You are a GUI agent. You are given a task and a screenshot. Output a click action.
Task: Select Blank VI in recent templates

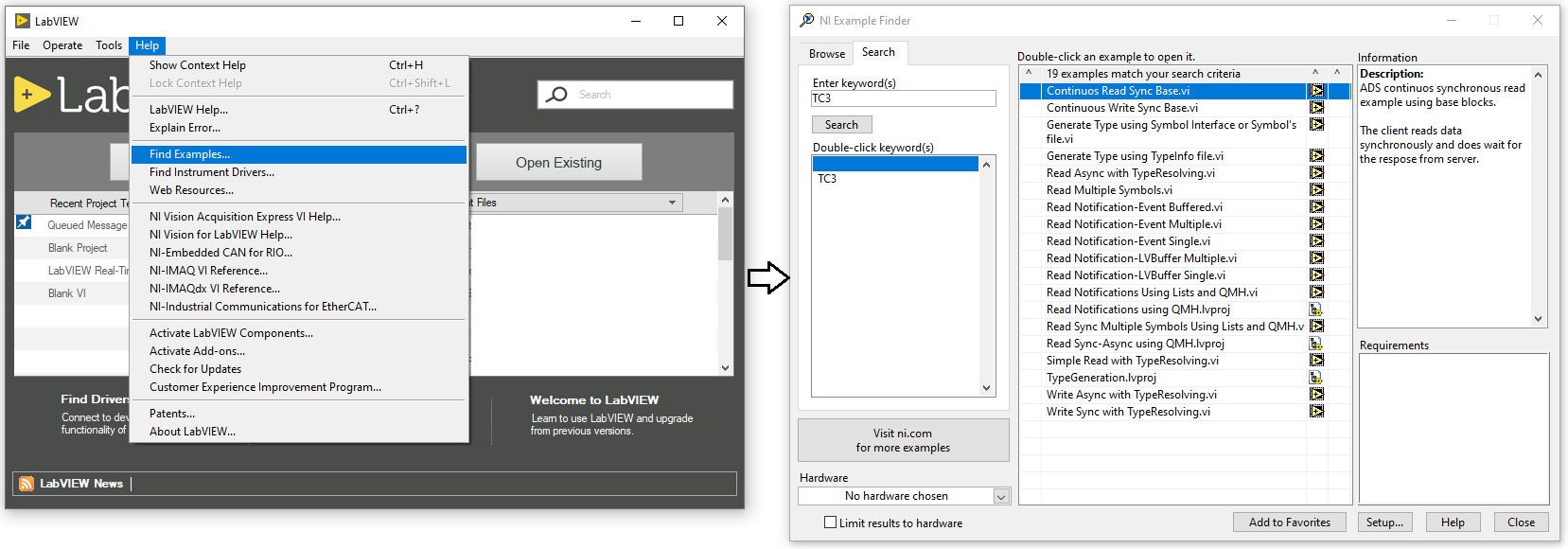coord(66,293)
